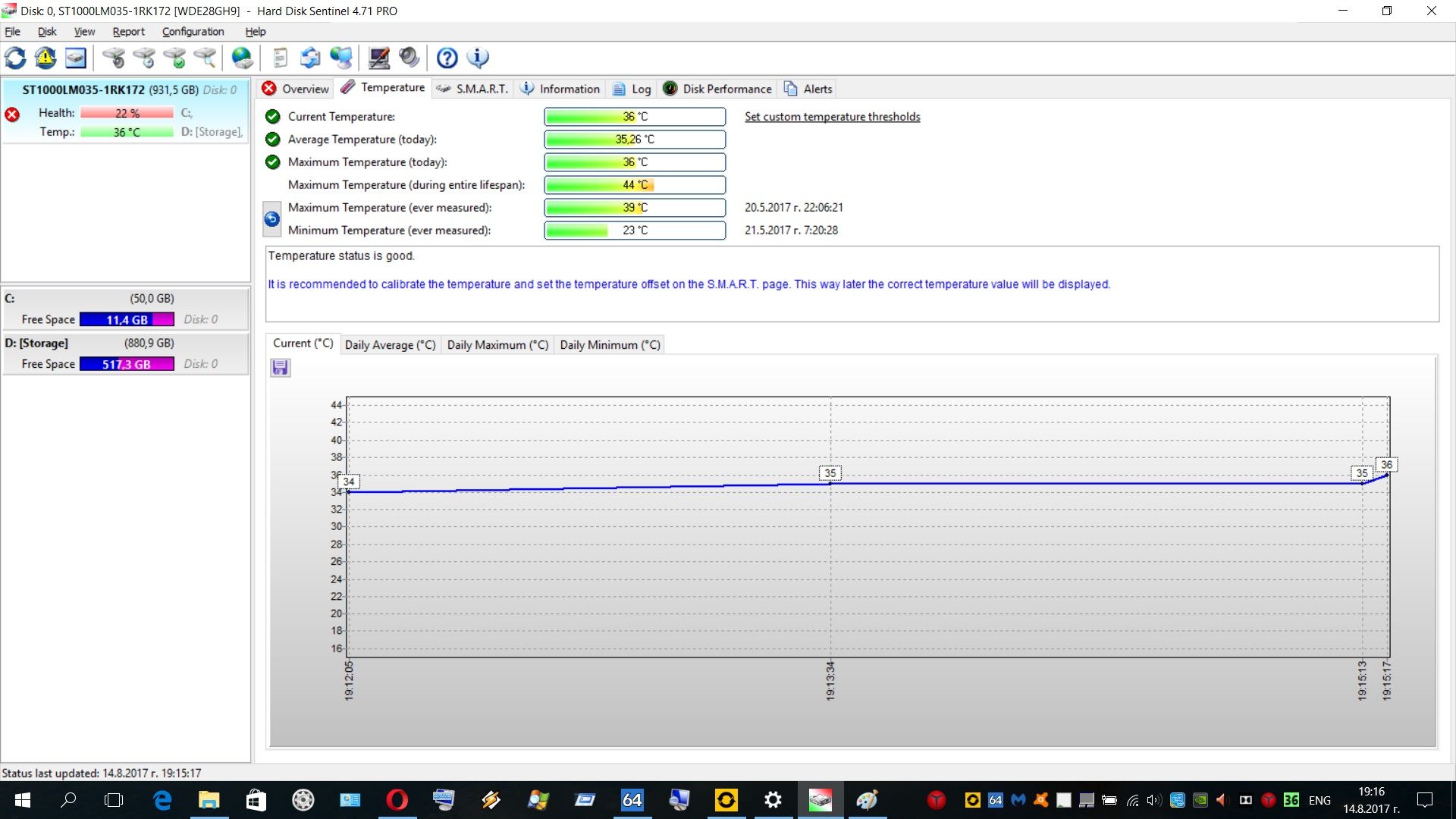Click green check icon next to Current Temperature
Image resolution: width=1456 pixels, height=819 pixels.
273,117
